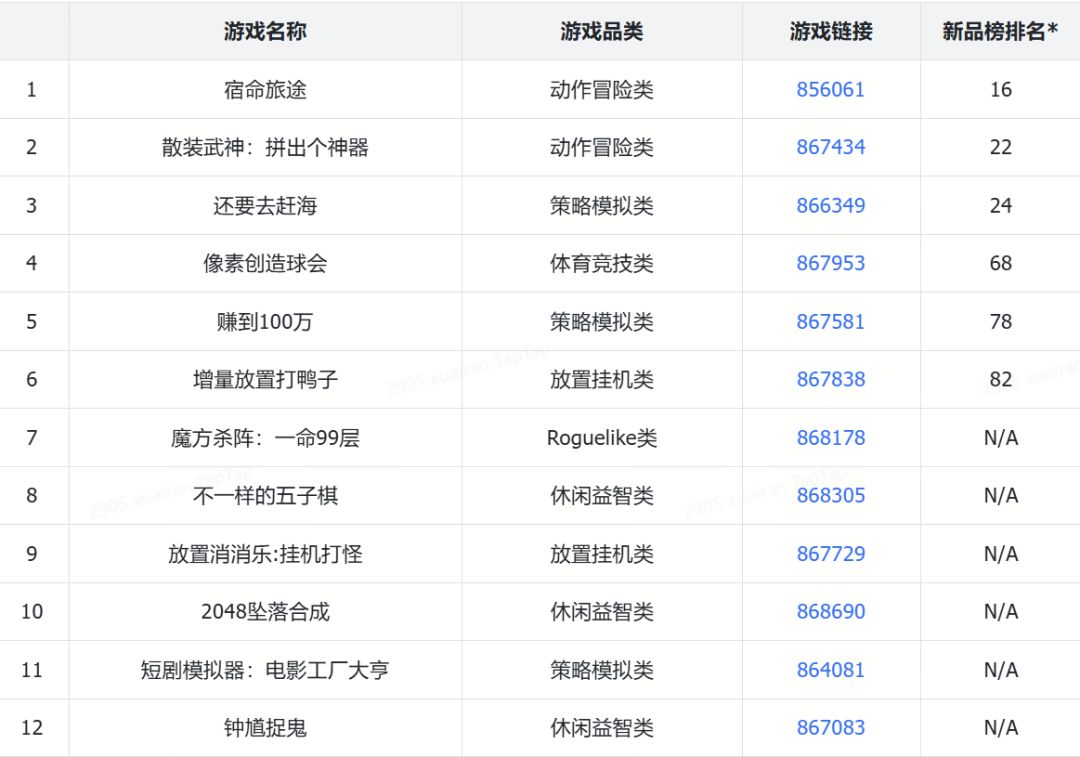Open game link 867838
The width and height of the screenshot is (1080, 757).
coord(831,380)
